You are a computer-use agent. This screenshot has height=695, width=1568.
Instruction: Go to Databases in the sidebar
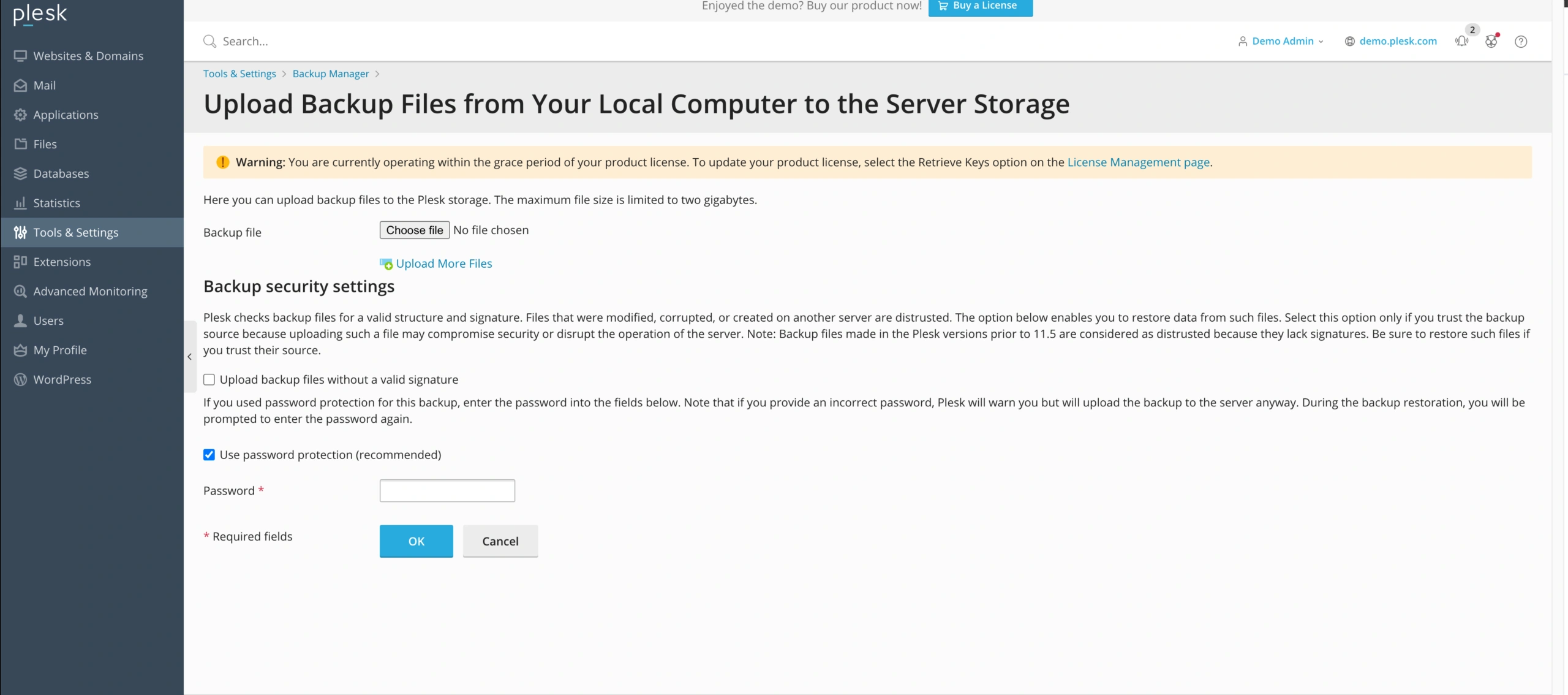(x=92, y=173)
